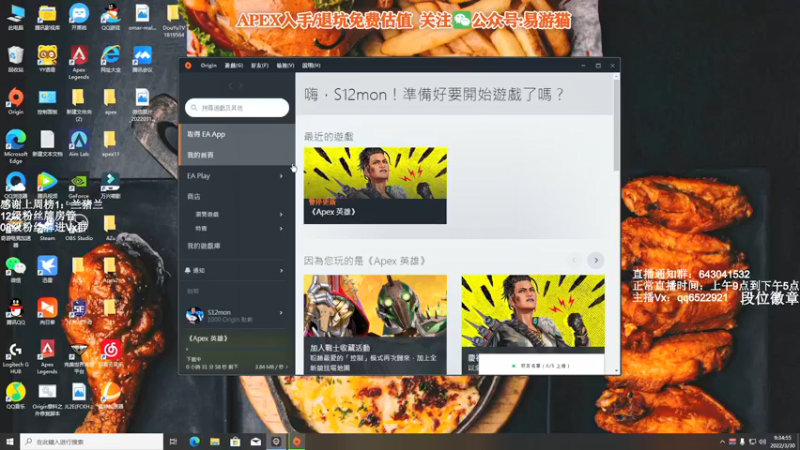This screenshot has height=450, width=800.
Task: Open Microsoft Edge desktop shortcut
Action: pos(16,146)
